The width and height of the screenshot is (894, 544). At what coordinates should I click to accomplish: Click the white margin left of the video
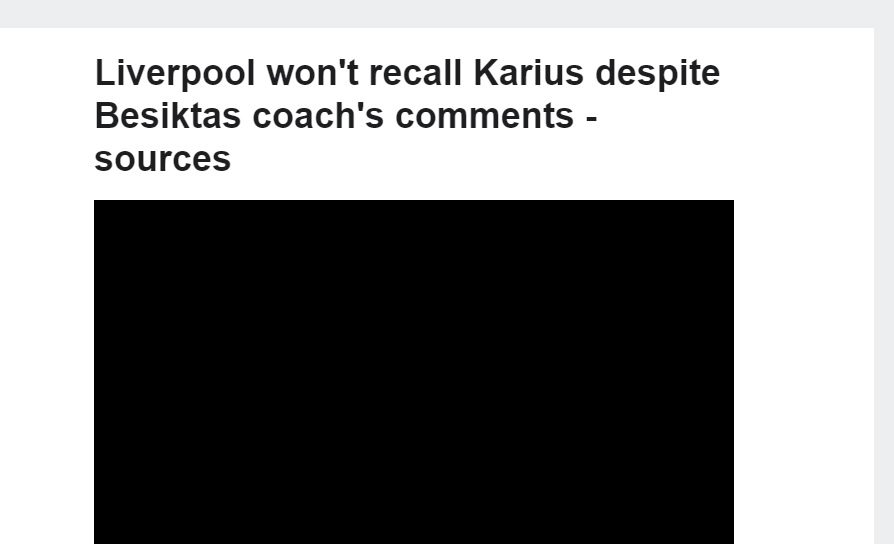tap(47, 372)
